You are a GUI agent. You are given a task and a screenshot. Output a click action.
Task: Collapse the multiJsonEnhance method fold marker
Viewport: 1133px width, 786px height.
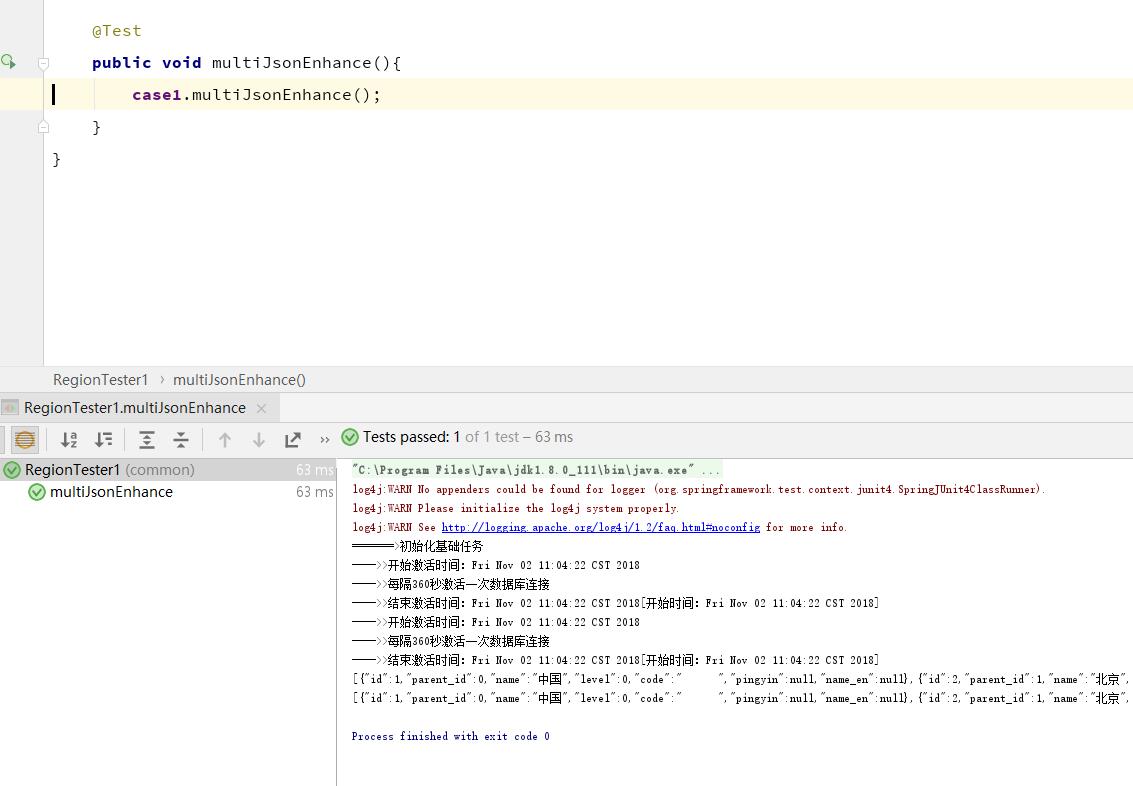coord(43,64)
